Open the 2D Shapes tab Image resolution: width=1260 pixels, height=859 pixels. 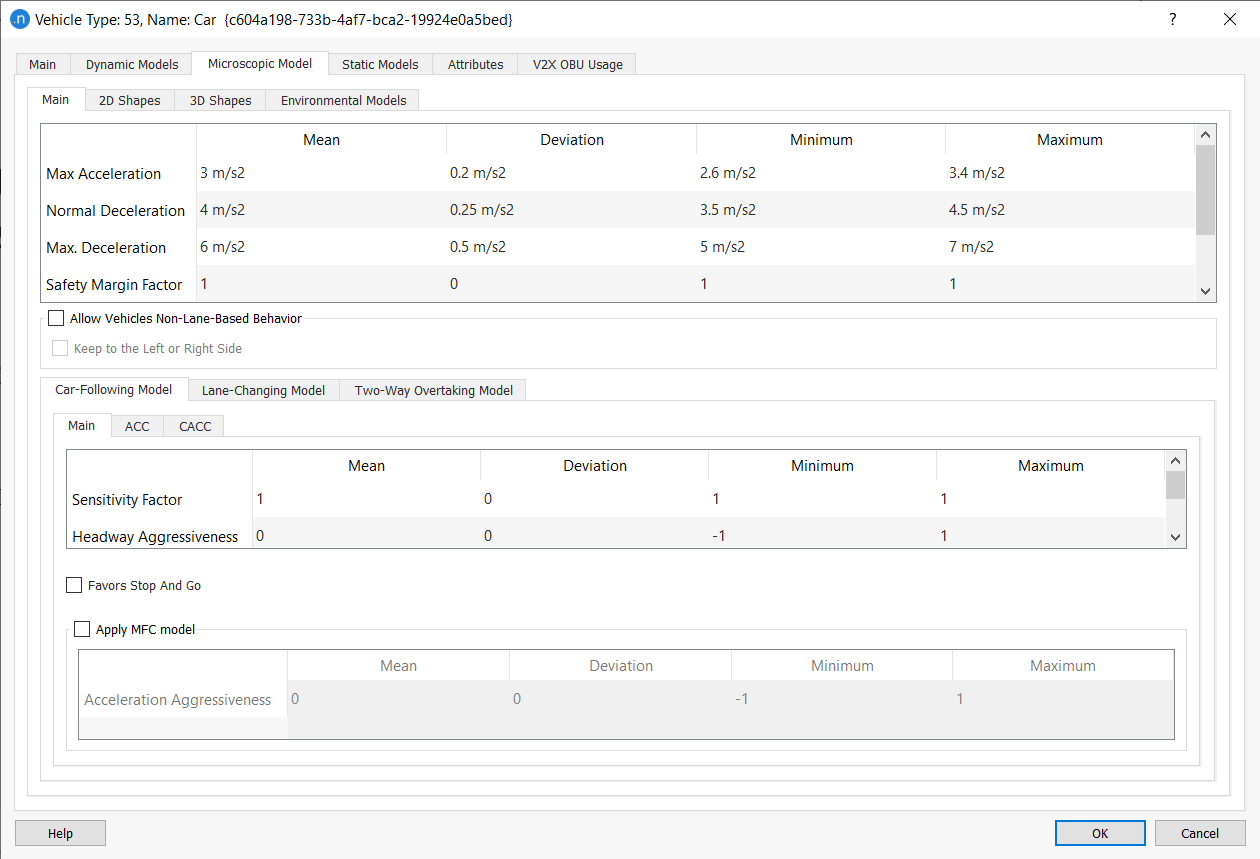(x=129, y=99)
